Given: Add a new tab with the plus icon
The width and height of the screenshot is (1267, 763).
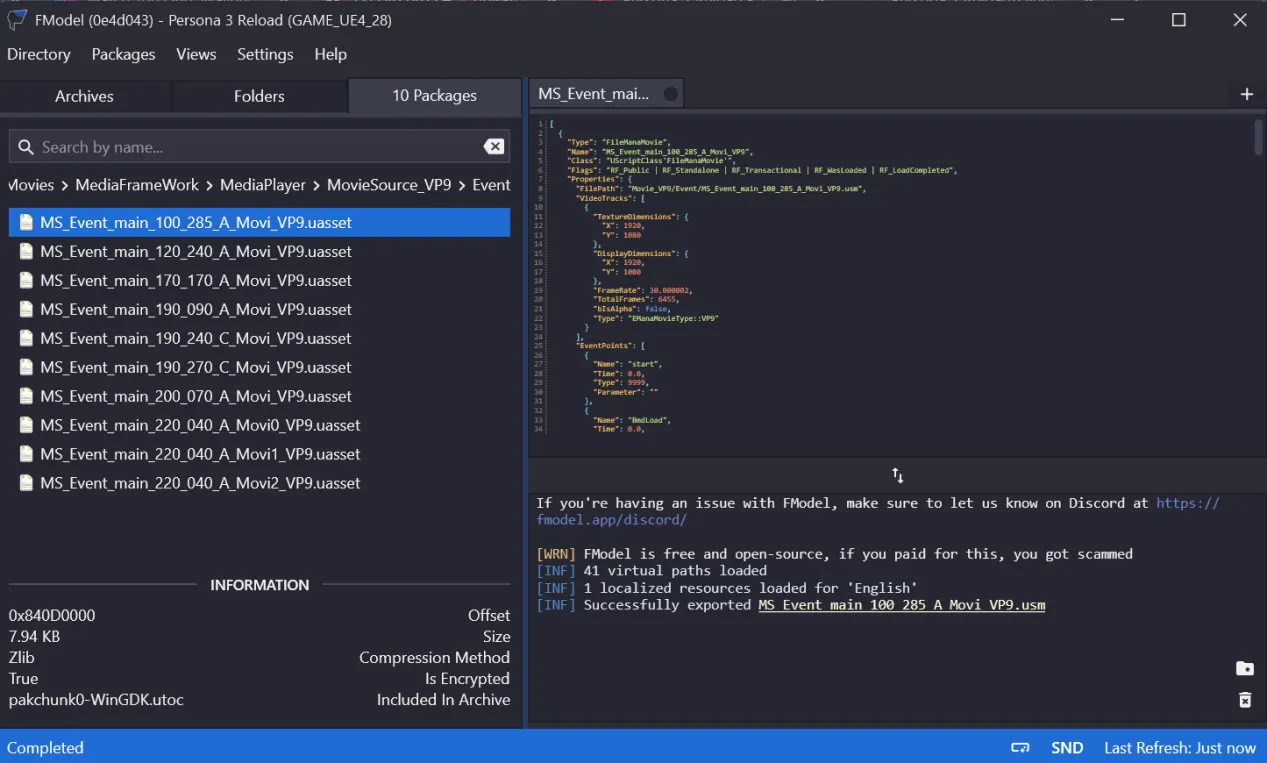Looking at the screenshot, I should pos(1246,94).
